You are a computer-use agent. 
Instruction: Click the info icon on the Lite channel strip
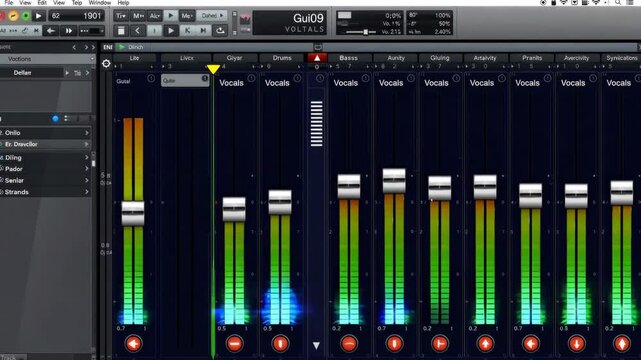click(x=151, y=78)
